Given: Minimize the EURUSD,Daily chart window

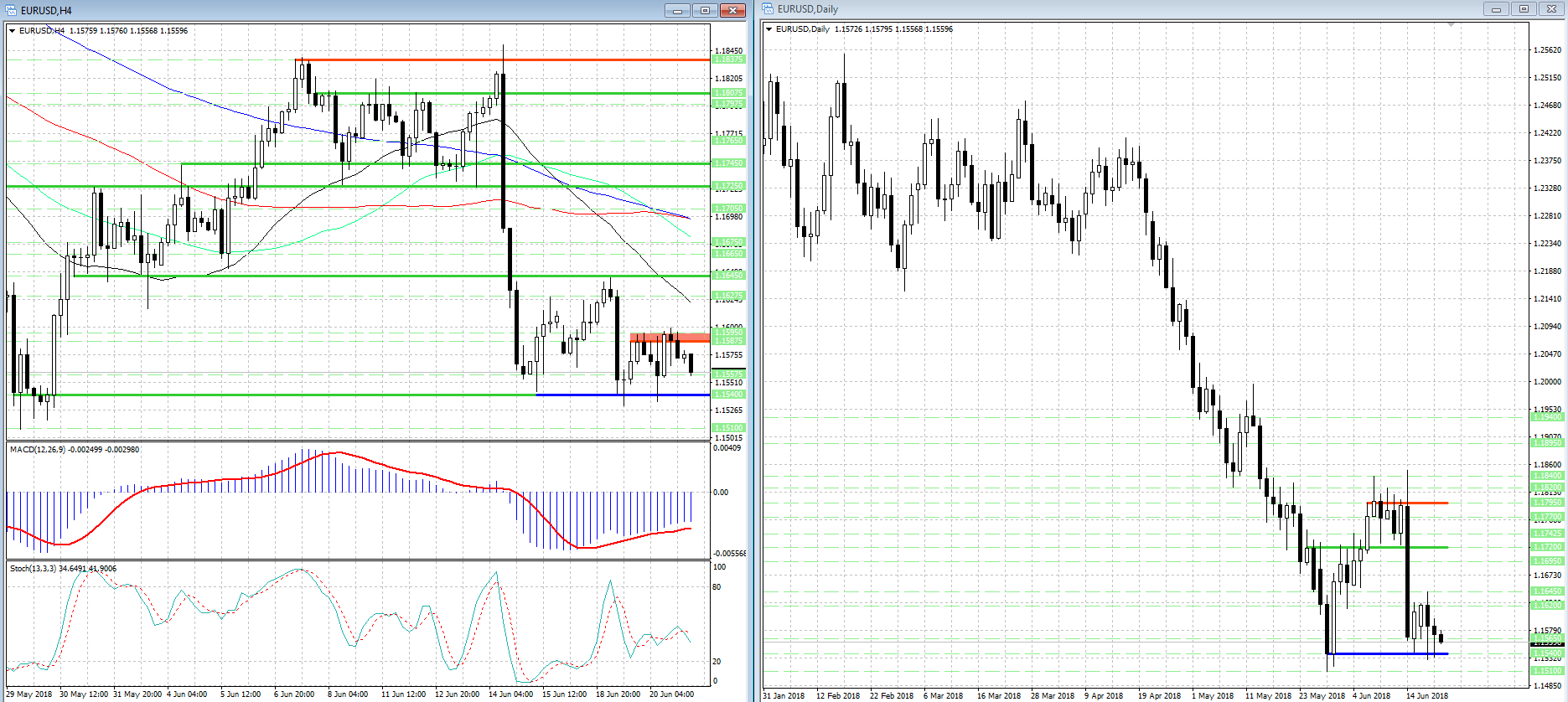Looking at the screenshot, I should click(1496, 8).
